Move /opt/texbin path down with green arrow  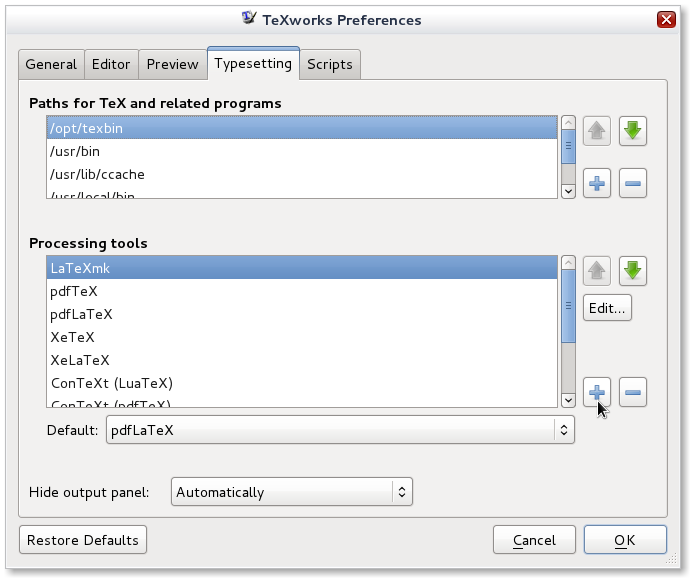pyautogui.click(x=633, y=131)
